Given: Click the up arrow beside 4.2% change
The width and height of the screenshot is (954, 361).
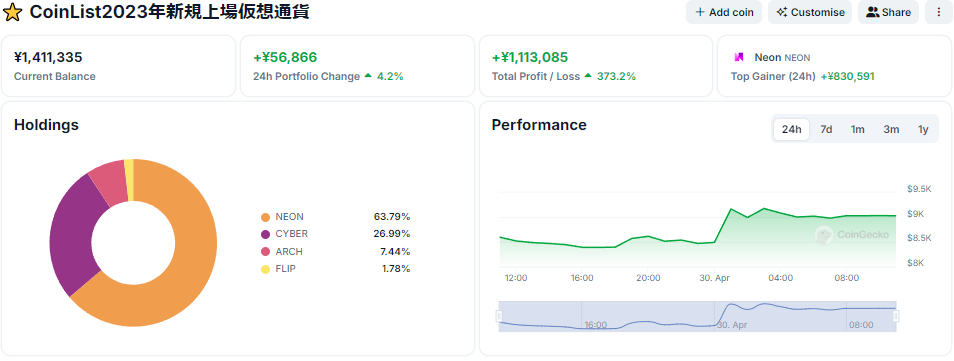Looking at the screenshot, I should click(x=367, y=76).
